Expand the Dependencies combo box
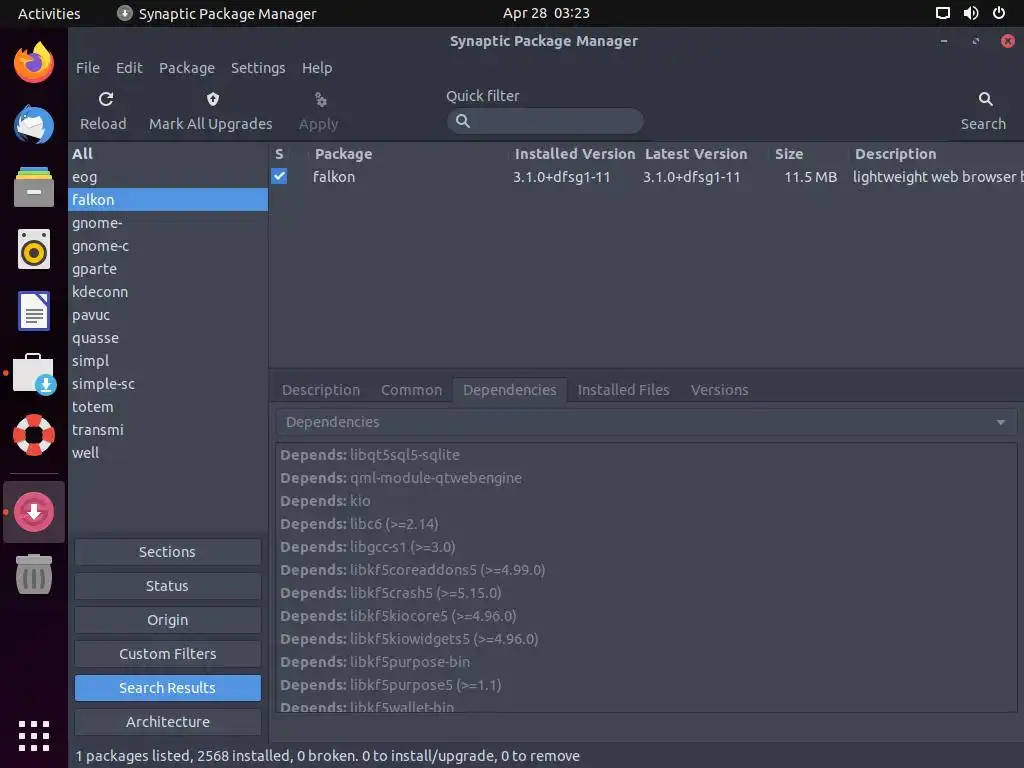 pyautogui.click(x=646, y=422)
